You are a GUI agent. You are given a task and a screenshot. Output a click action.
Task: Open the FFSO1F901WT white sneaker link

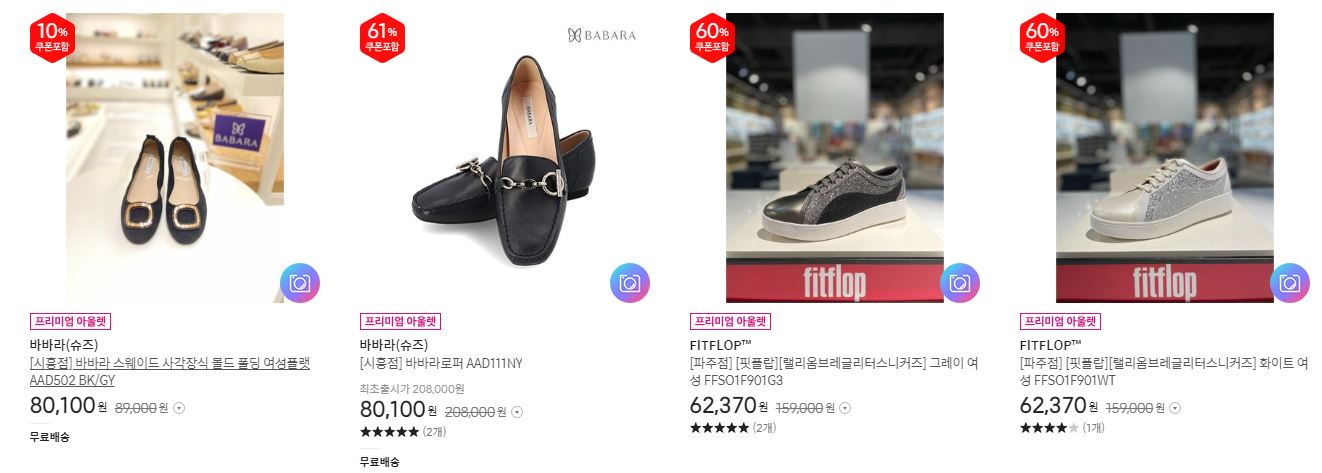1164,371
